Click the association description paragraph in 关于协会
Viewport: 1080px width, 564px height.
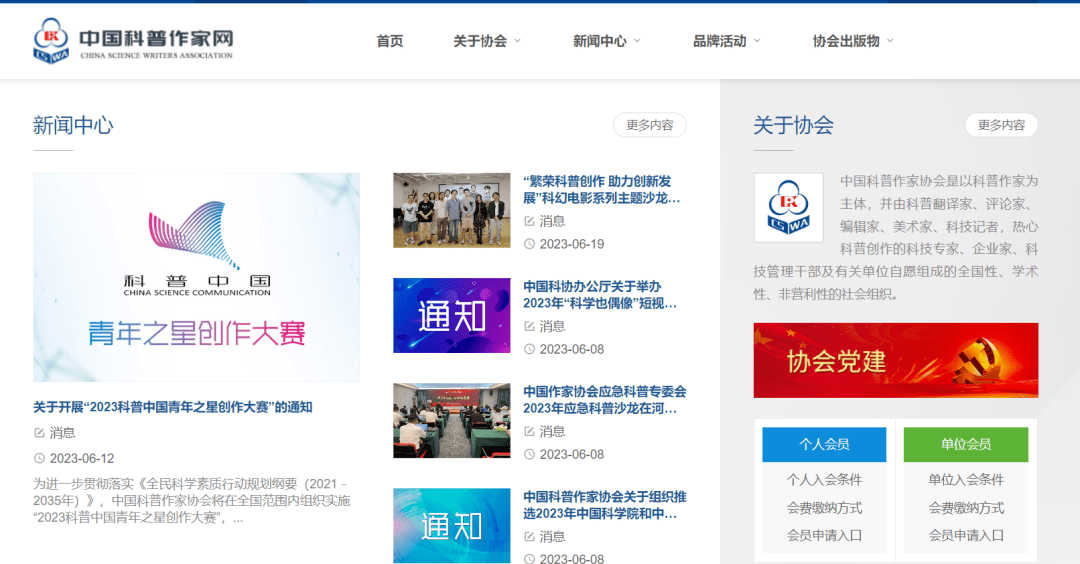click(x=895, y=238)
